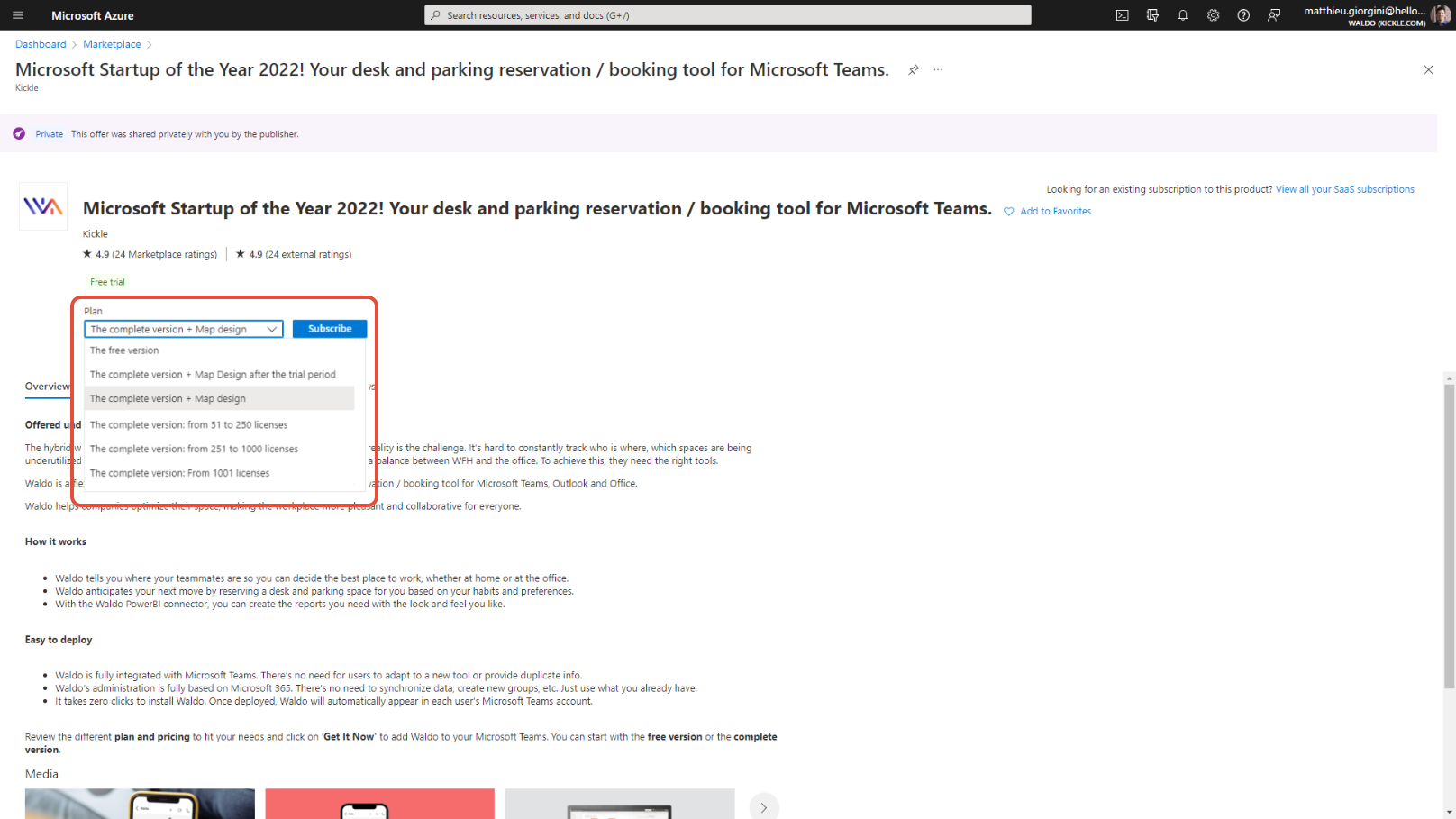The height and width of the screenshot is (819, 1456).
Task: Click the blue Subscribe button
Action: (x=330, y=329)
